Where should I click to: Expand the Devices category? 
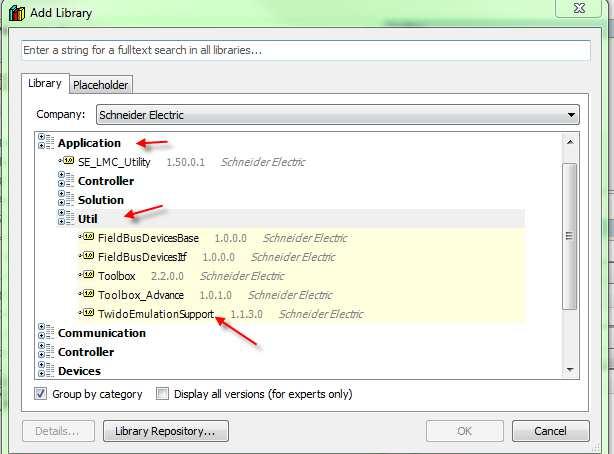(46, 369)
